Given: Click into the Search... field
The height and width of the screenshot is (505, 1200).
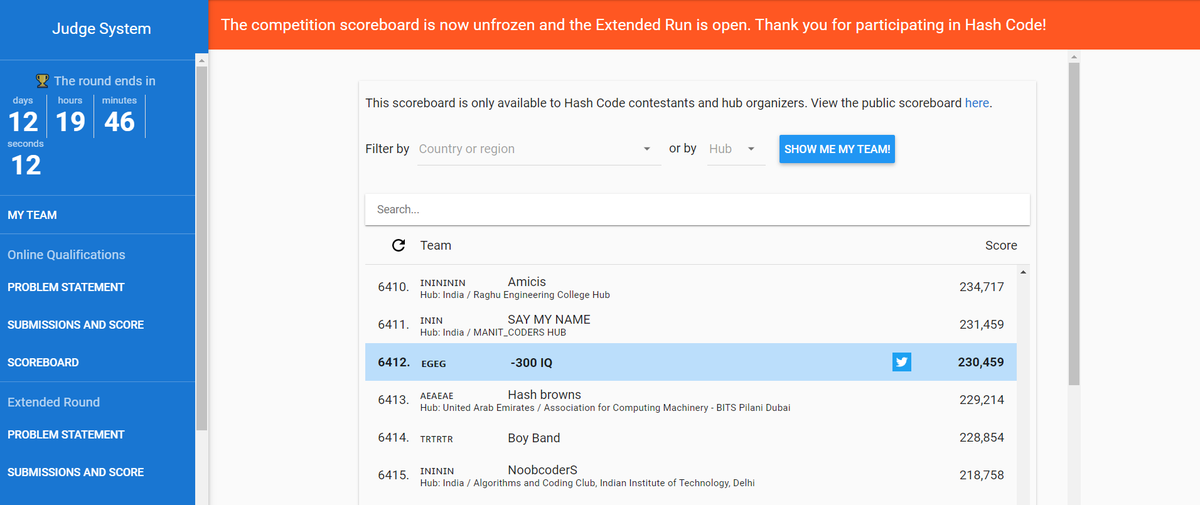Looking at the screenshot, I should (x=697, y=210).
